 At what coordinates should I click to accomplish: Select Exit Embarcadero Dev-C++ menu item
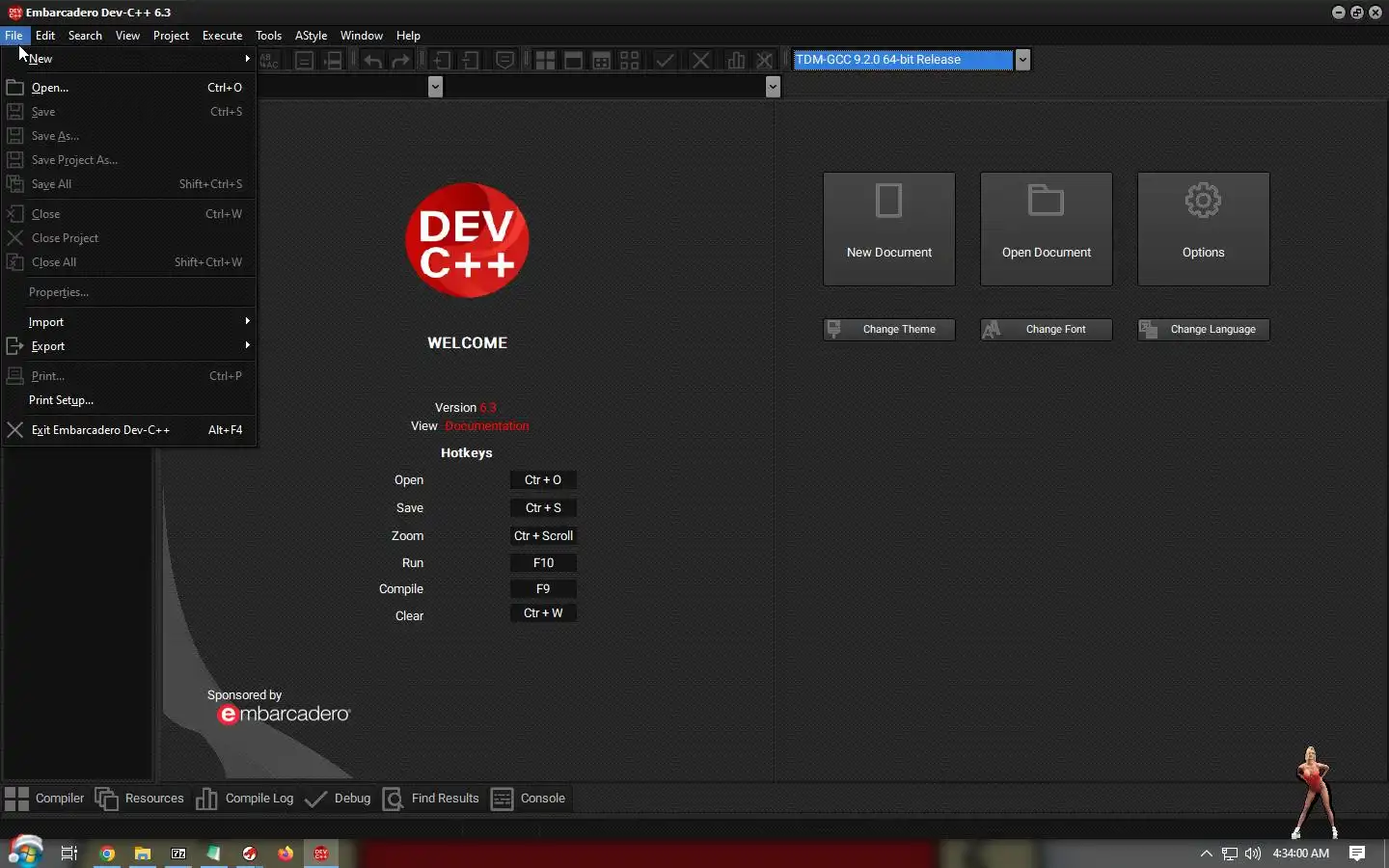click(128, 430)
